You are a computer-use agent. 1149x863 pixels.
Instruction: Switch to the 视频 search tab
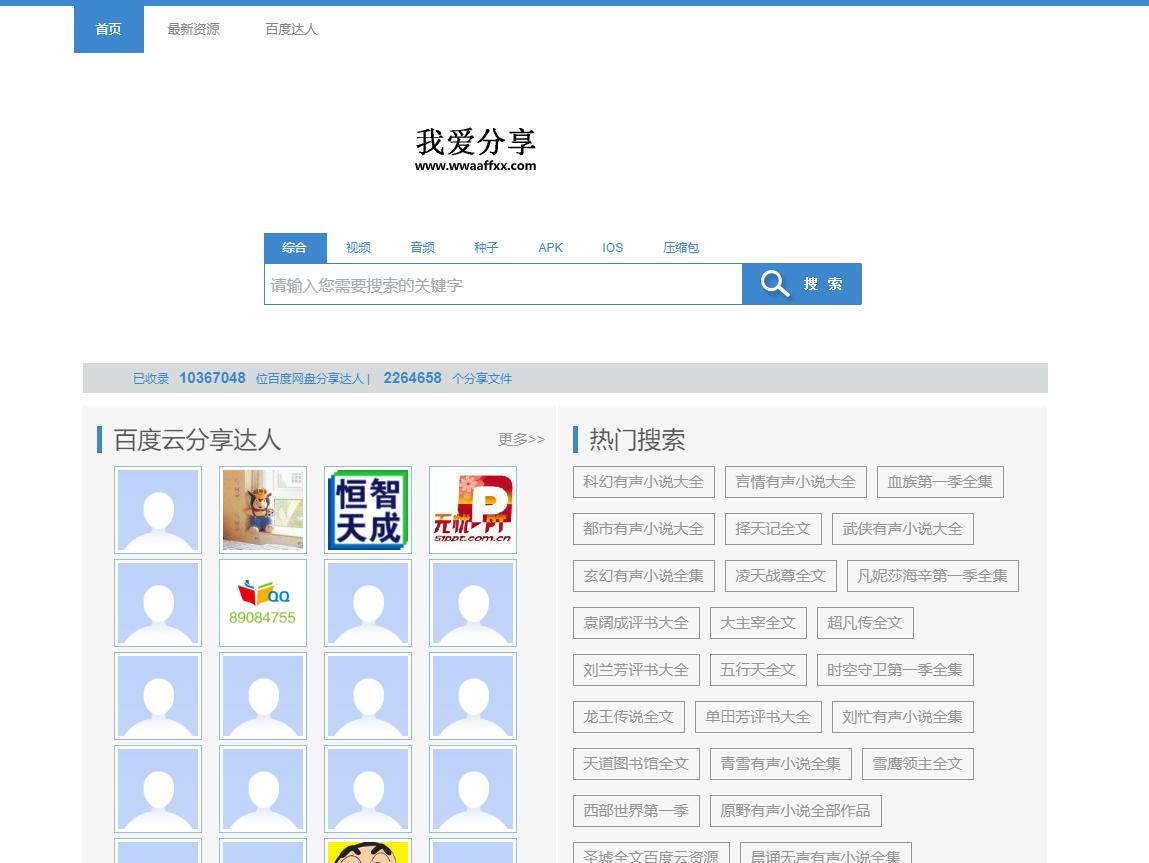358,247
